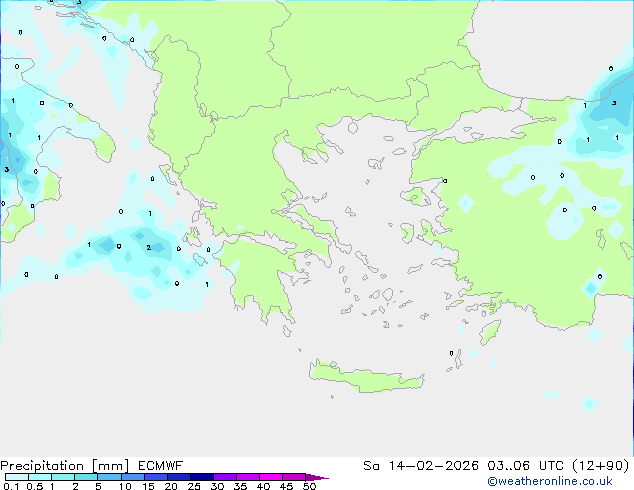
Task: Pick the 30–35 mm legend color swatch
Action: 224,477
